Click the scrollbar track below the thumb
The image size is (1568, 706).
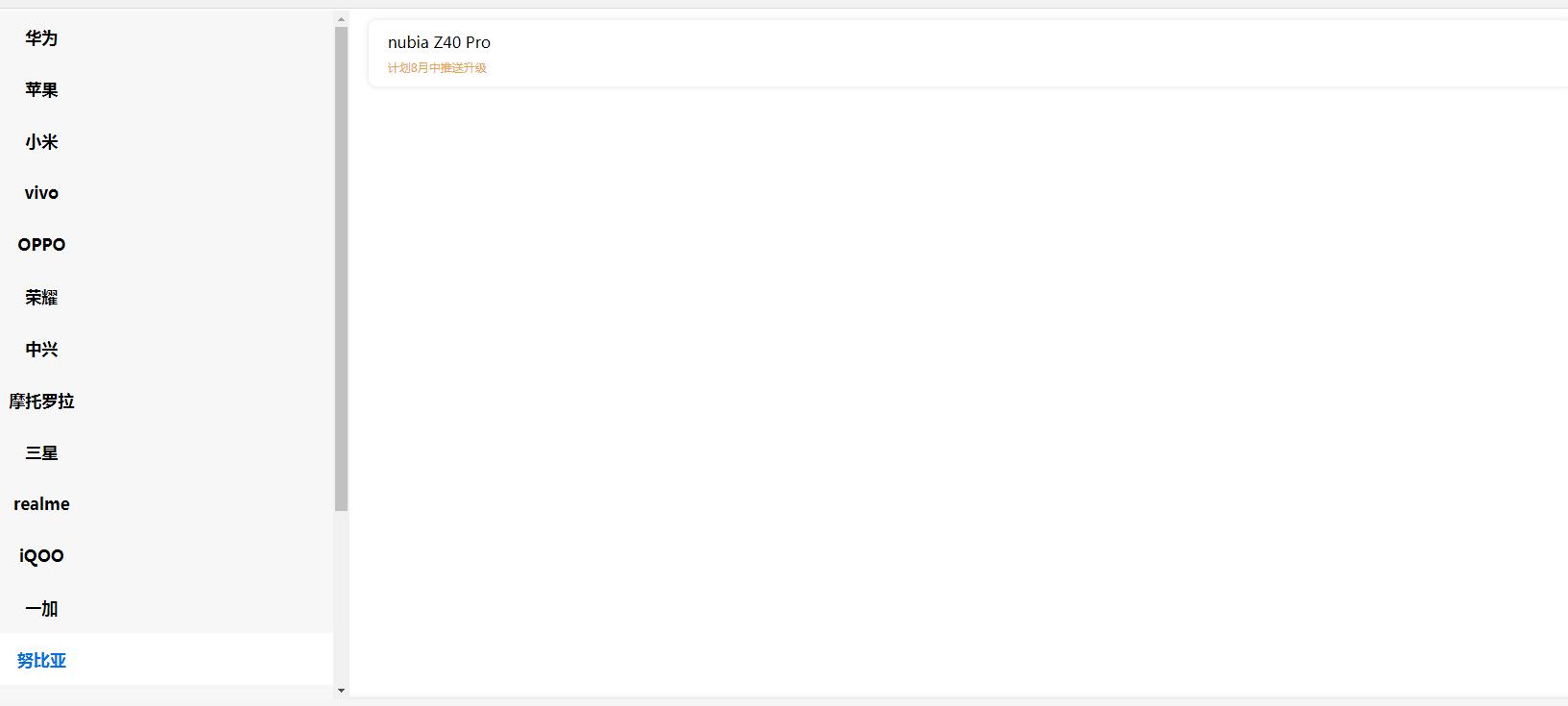point(341,596)
